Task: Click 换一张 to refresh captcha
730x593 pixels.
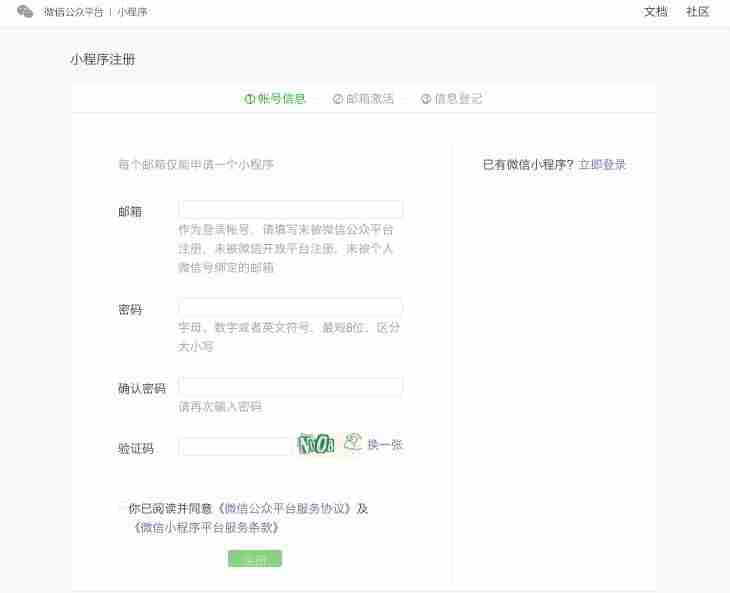Action: (x=385, y=445)
